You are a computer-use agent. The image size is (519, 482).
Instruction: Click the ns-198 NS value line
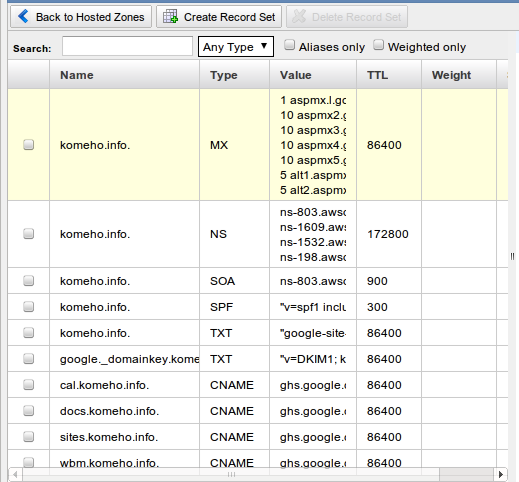(313, 257)
